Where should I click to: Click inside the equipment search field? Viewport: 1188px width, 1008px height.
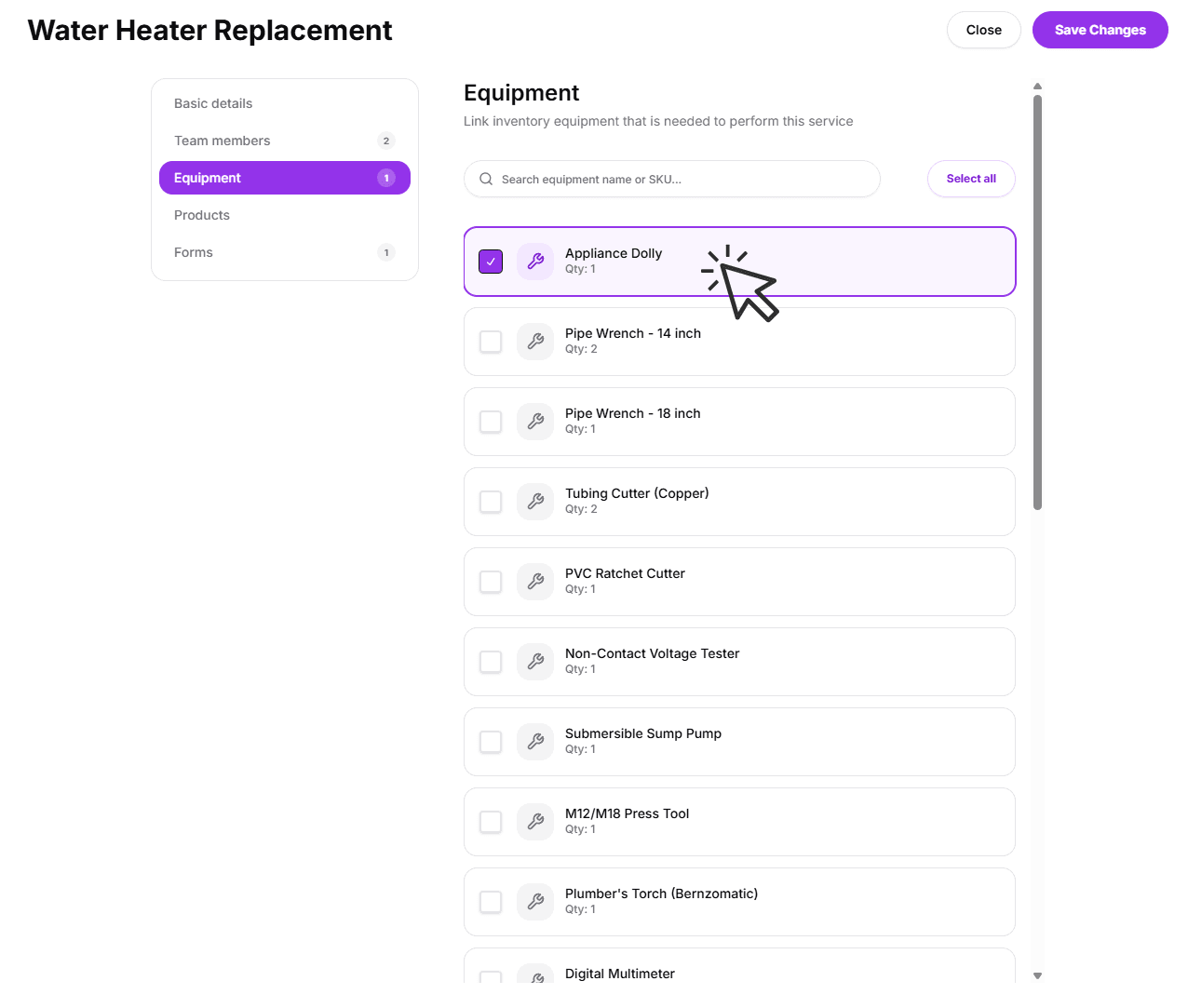[672, 179]
